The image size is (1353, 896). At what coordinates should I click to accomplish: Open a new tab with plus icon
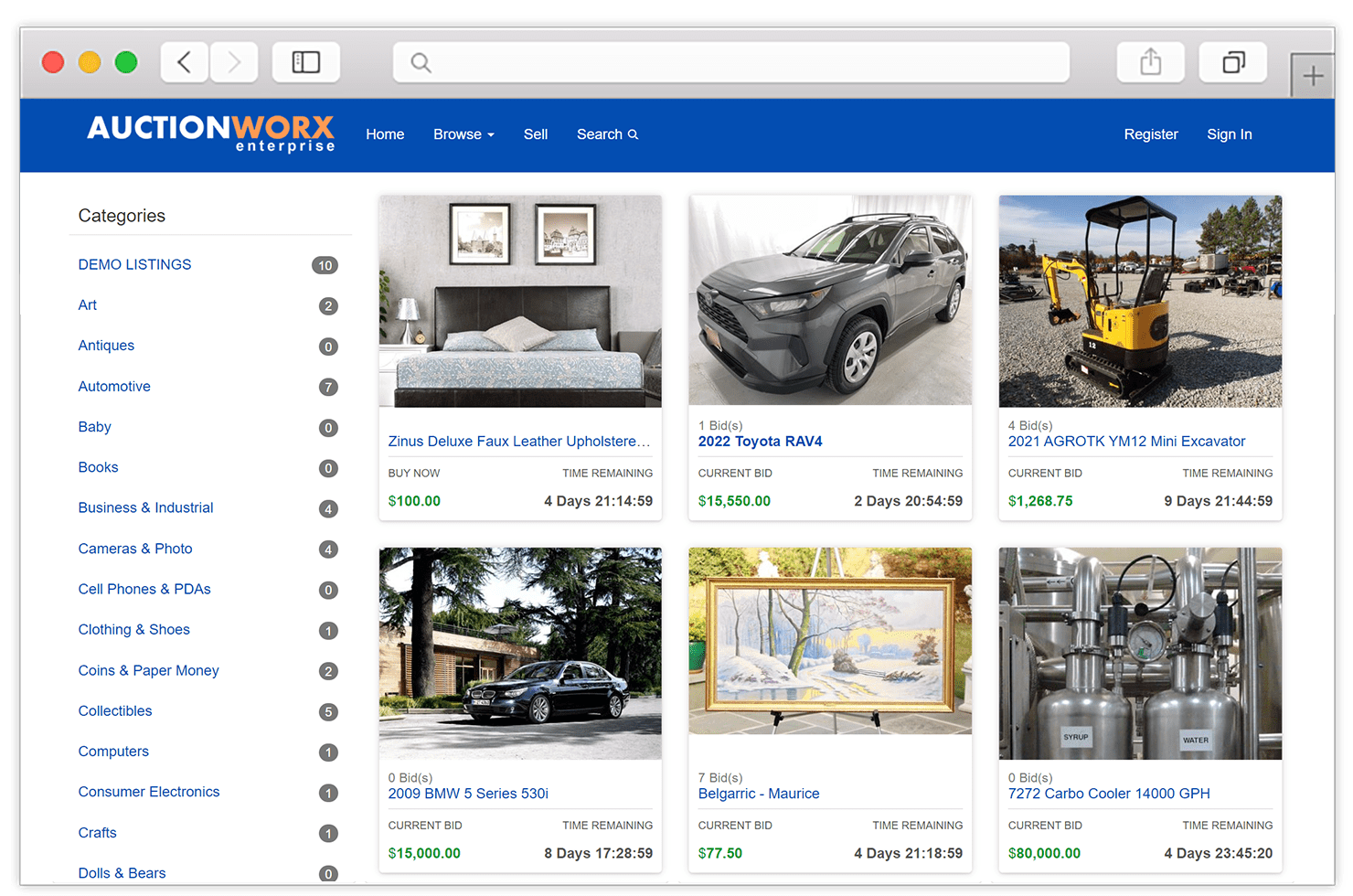1313,76
